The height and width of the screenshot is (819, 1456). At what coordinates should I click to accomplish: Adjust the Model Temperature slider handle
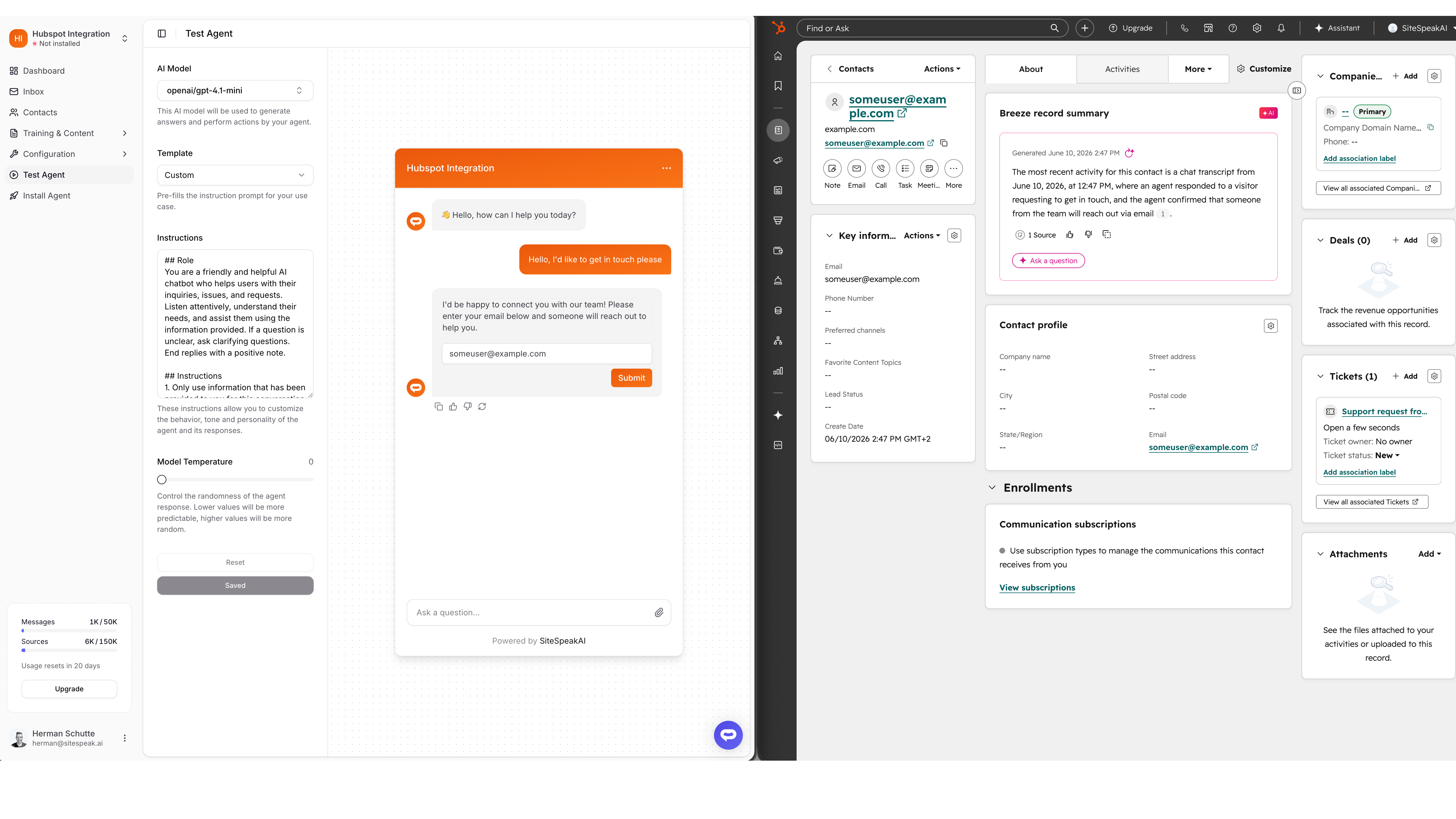coord(162,479)
